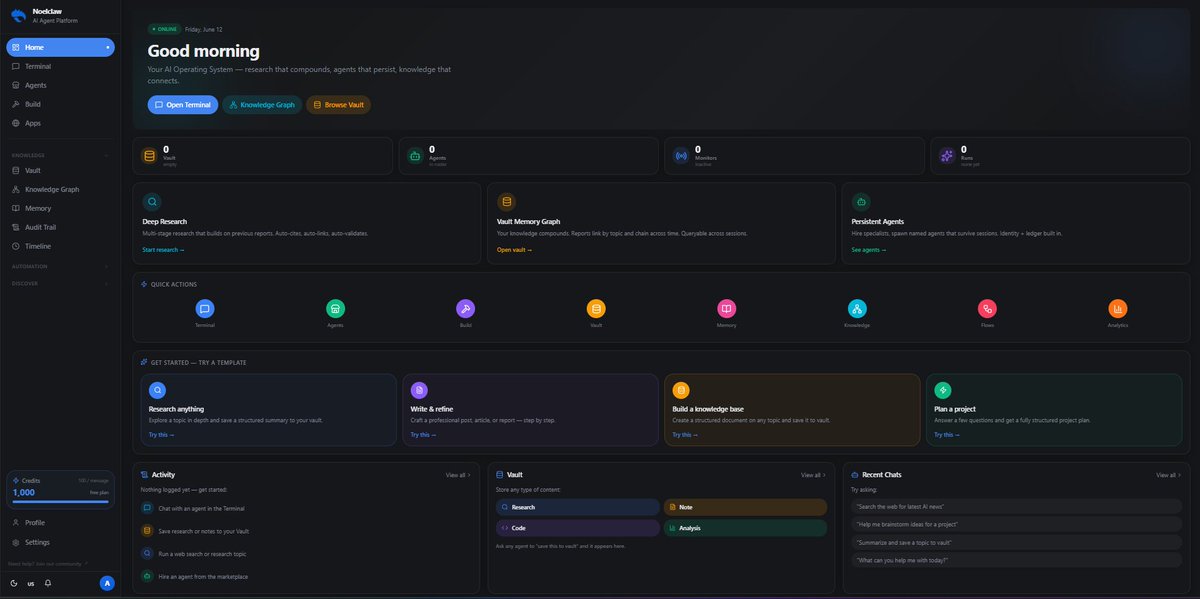Image resolution: width=1200 pixels, height=599 pixels.
Task: Try the Build a knowledge base link
Action: (685, 435)
